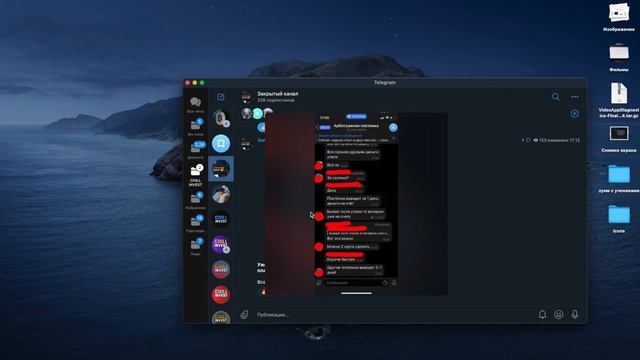Open the chat with person photo avatar
The height and width of the screenshot is (360, 640).
click(x=221, y=194)
